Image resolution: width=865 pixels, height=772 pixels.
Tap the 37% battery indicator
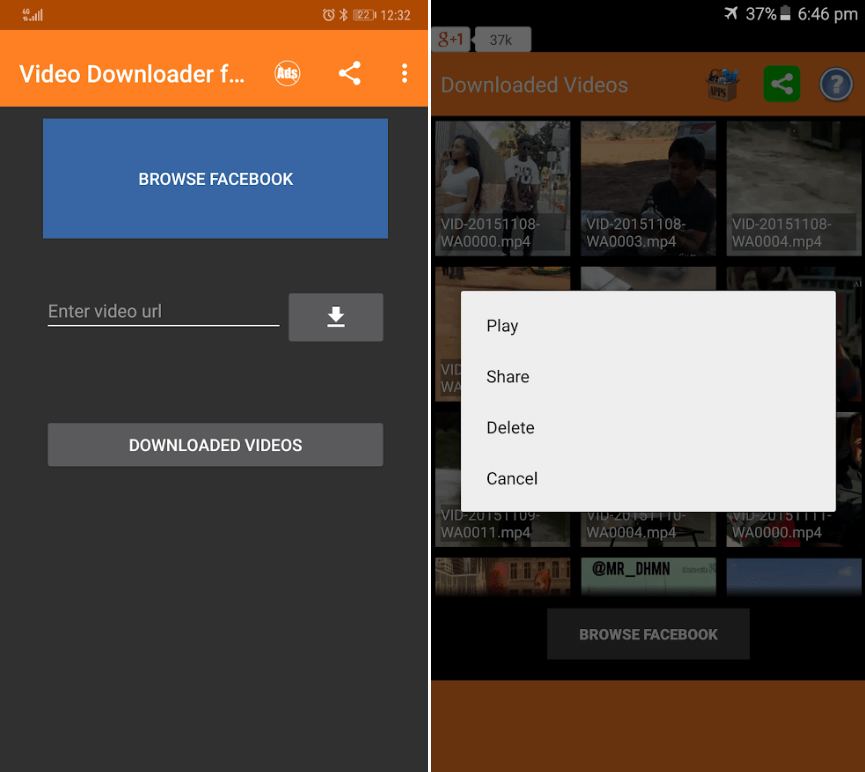pyautogui.click(x=768, y=14)
